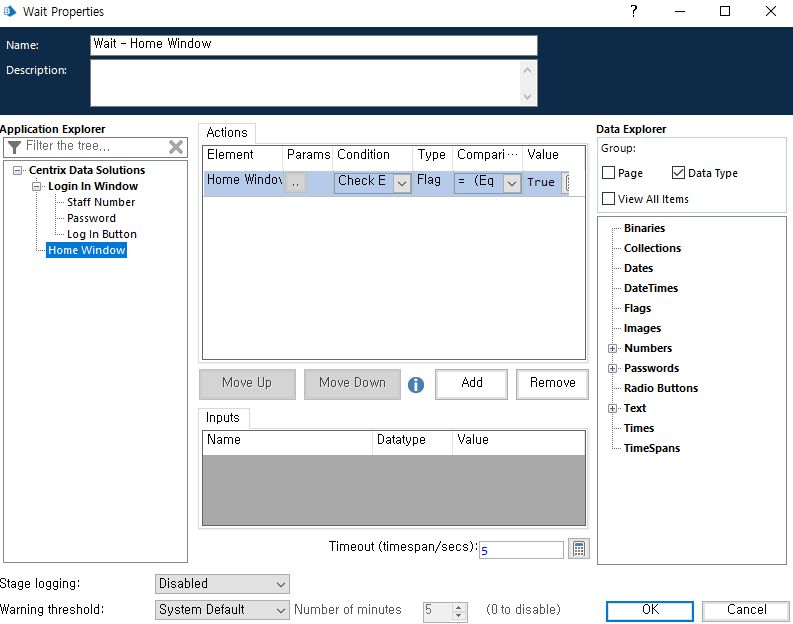
Task: Click the Blue Prism title bar icon
Action: tap(10, 11)
